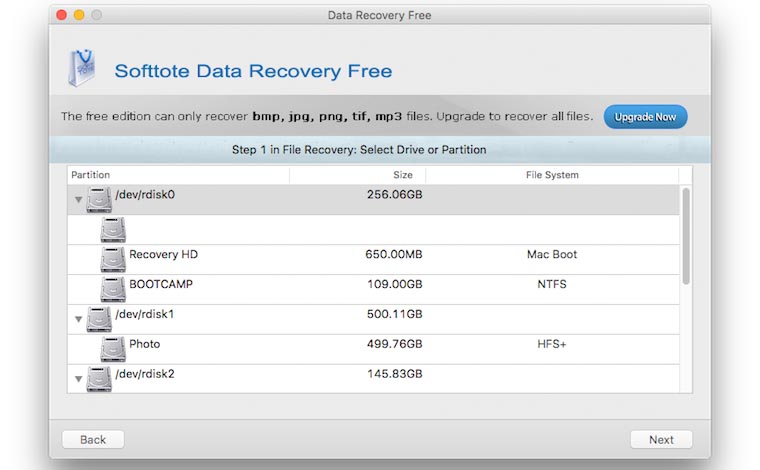Go Back to previous screen
Image resolution: width=760 pixels, height=470 pixels.
tap(93, 439)
